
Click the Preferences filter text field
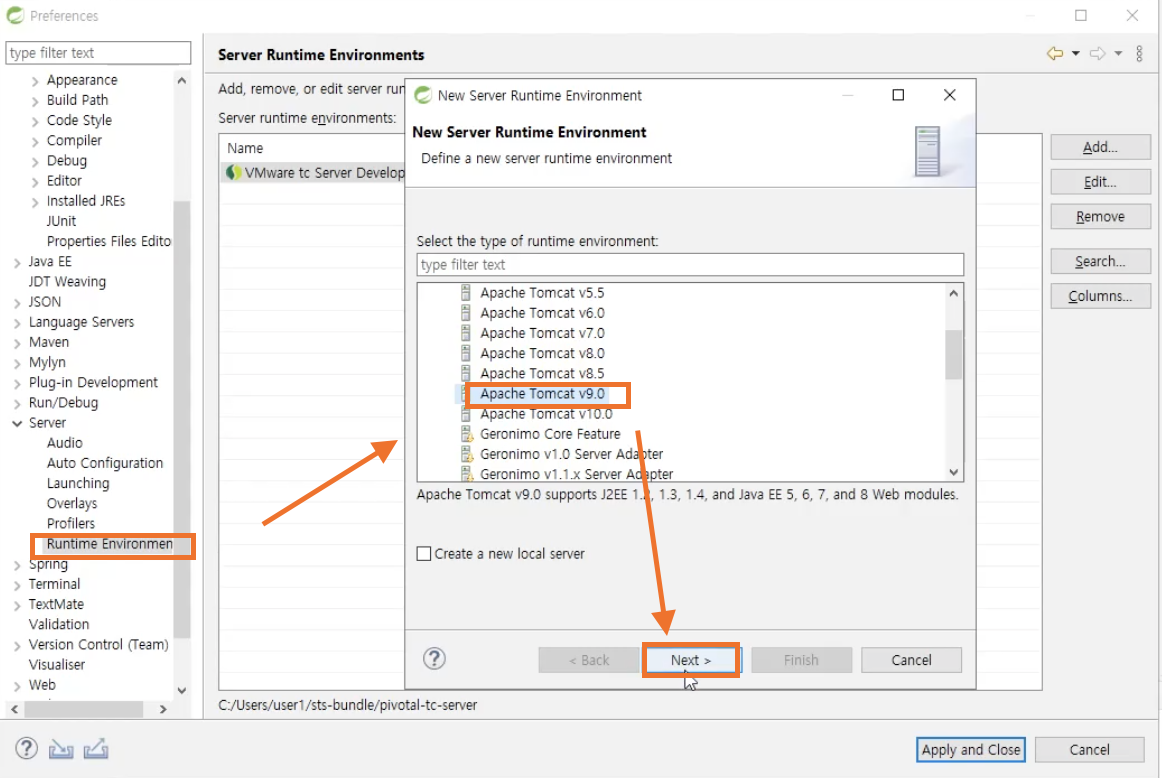click(98, 53)
